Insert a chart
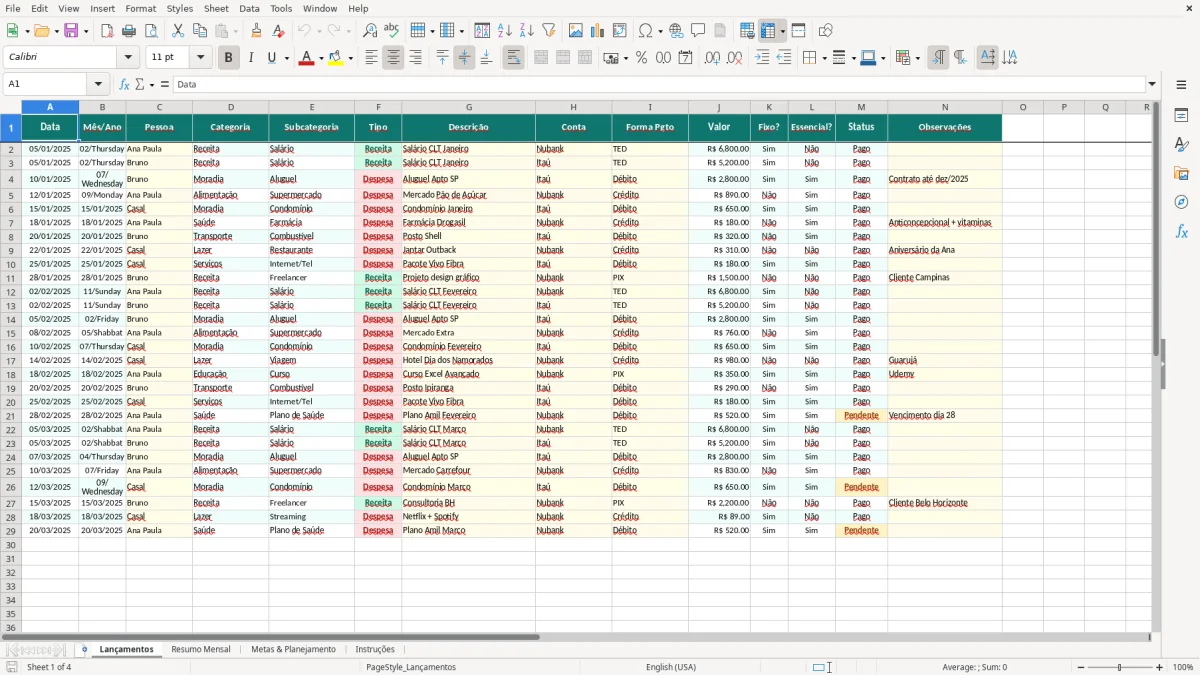This screenshot has width=1200, height=675. (x=598, y=31)
